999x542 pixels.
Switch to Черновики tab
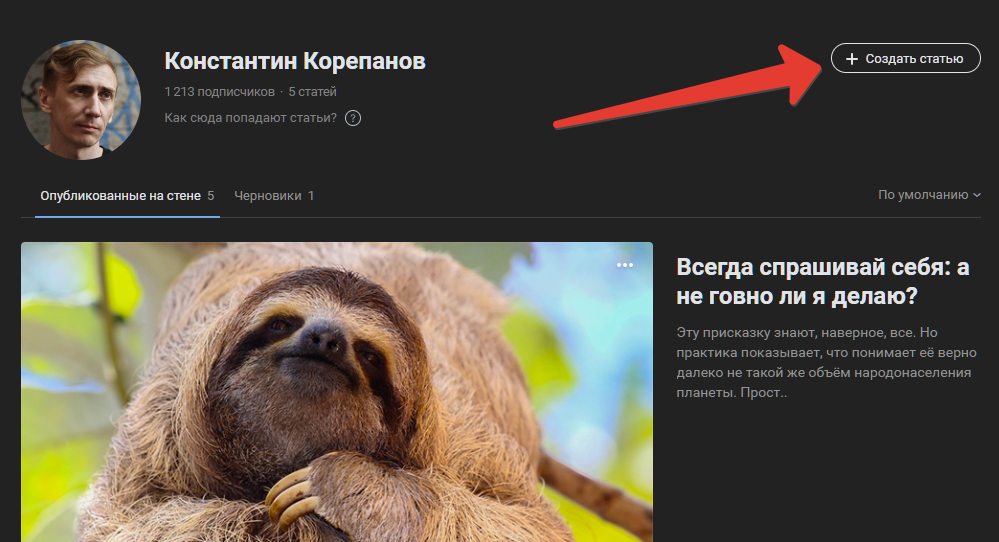(274, 196)
